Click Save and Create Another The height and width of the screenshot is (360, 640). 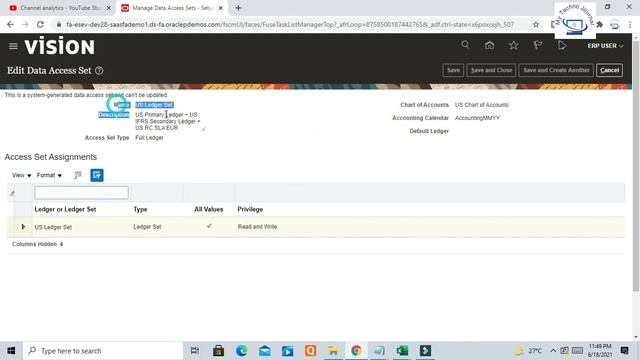556,70
